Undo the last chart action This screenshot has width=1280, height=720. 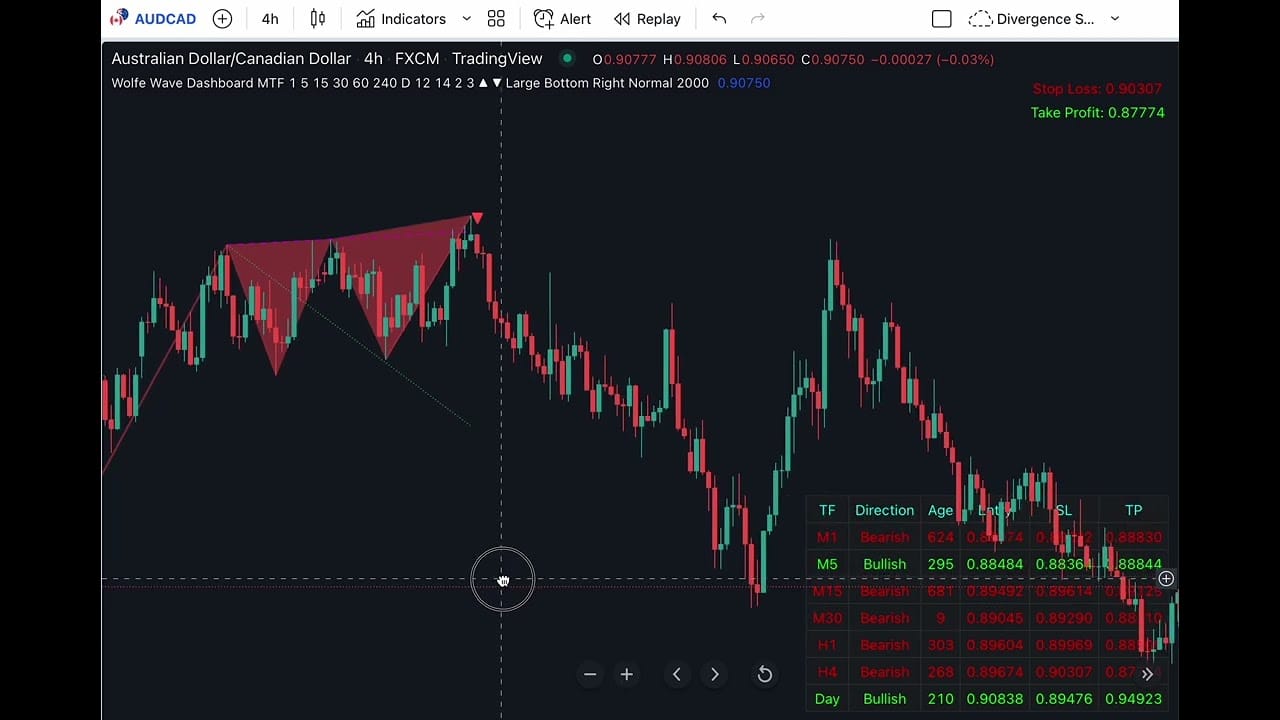coord(719,18)
